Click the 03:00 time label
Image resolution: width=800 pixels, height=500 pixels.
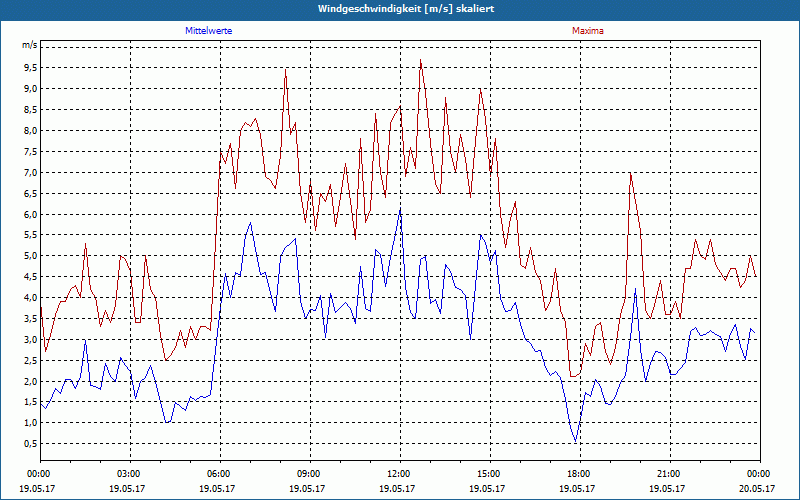coord(130,474)
